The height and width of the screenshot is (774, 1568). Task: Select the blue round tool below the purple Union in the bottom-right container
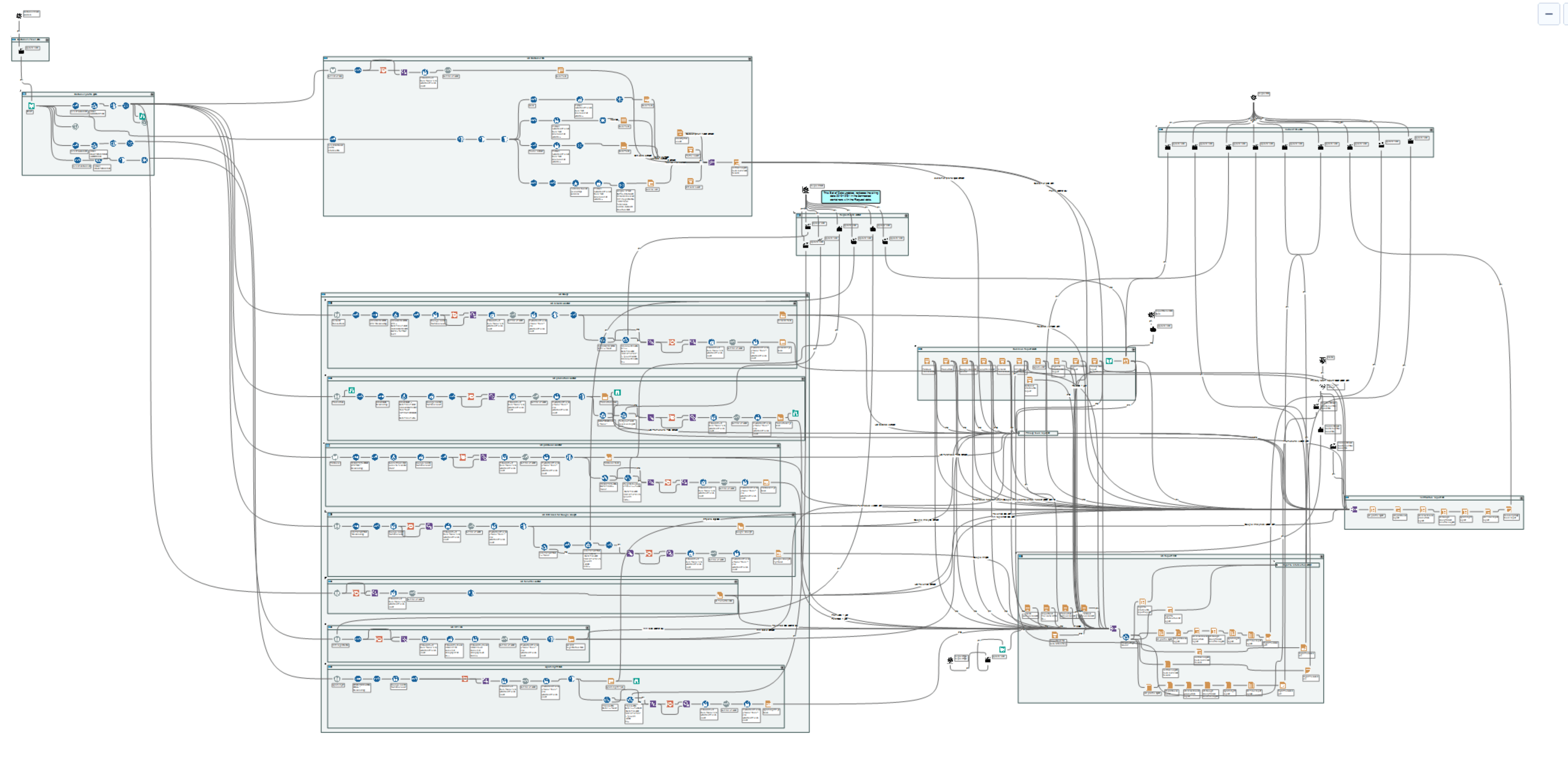point(1126,637)
